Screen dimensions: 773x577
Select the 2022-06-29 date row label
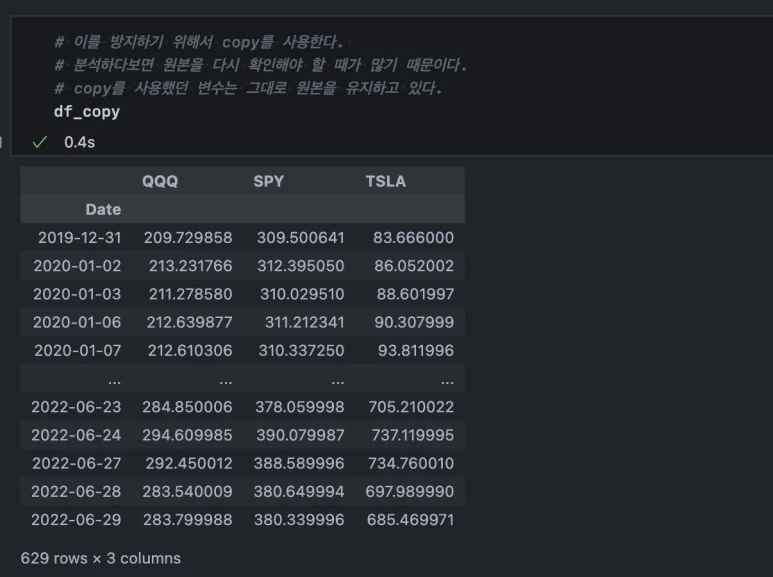76,519
